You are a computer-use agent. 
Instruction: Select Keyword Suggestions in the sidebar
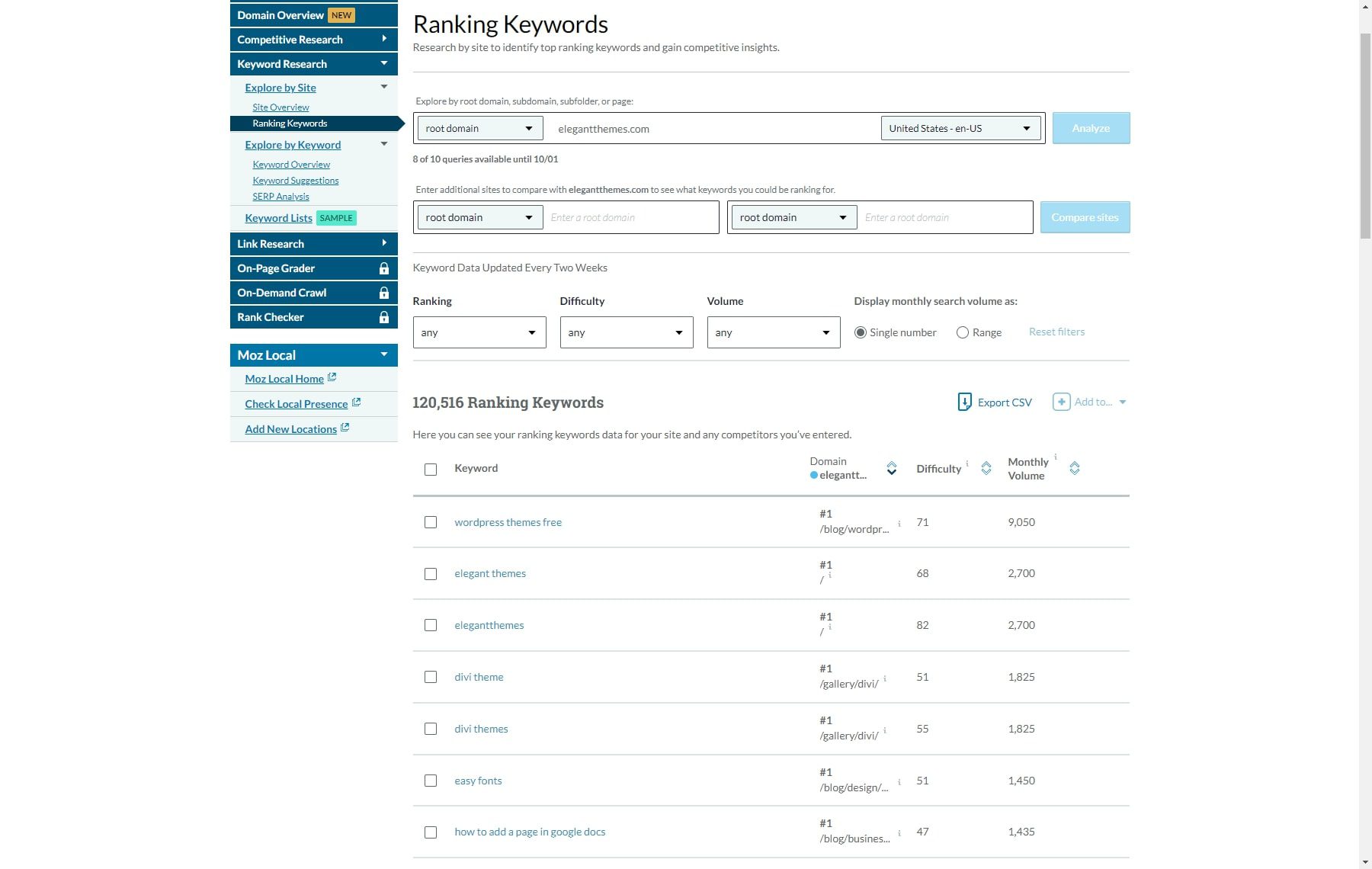296,180
